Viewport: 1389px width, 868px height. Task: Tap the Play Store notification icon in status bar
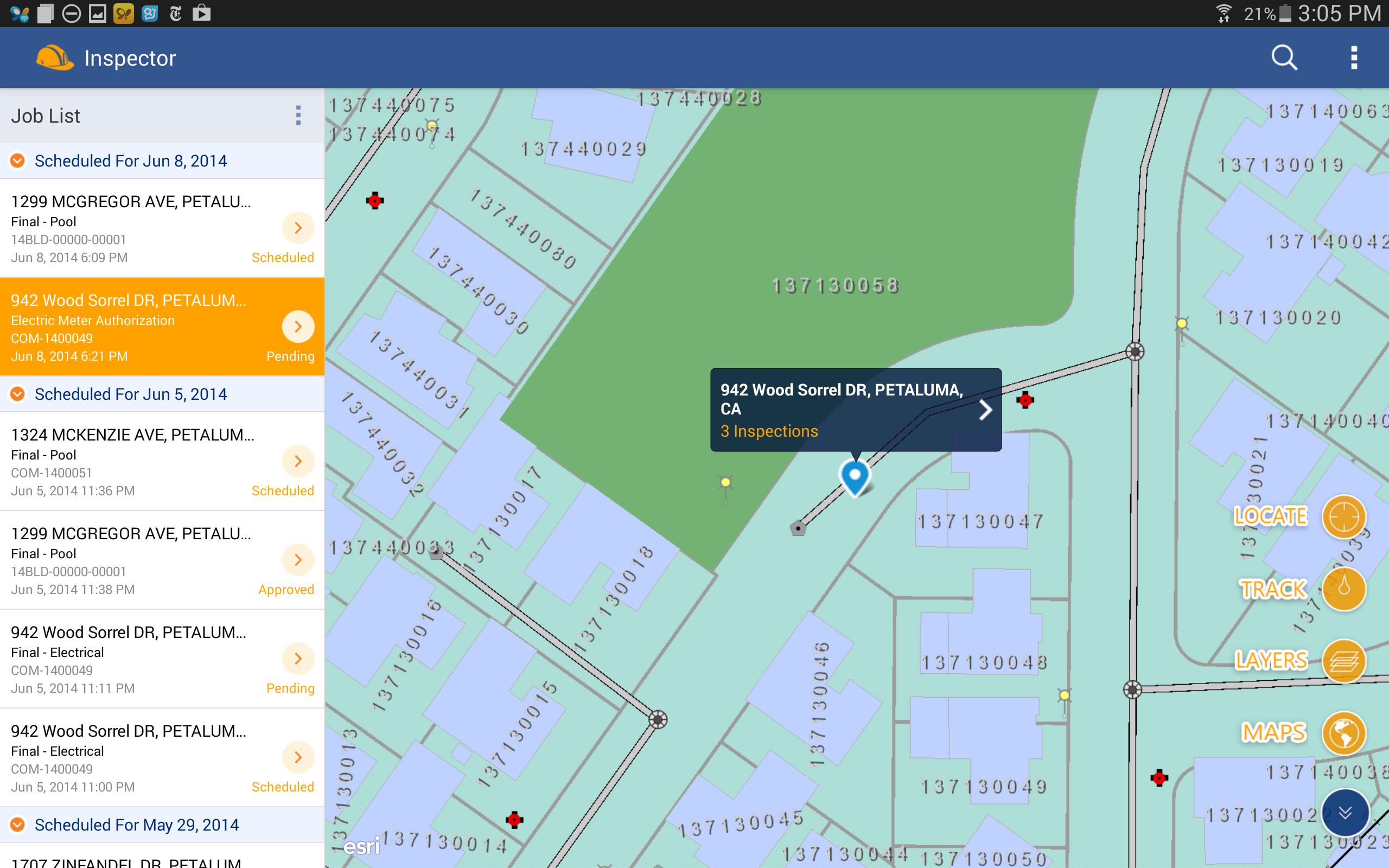coord(201,13)
